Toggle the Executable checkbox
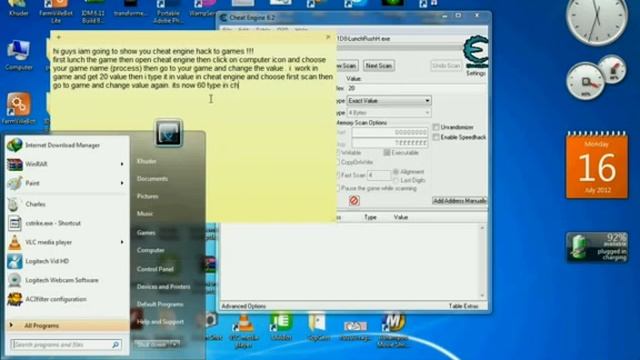 [x=387, y=153]
